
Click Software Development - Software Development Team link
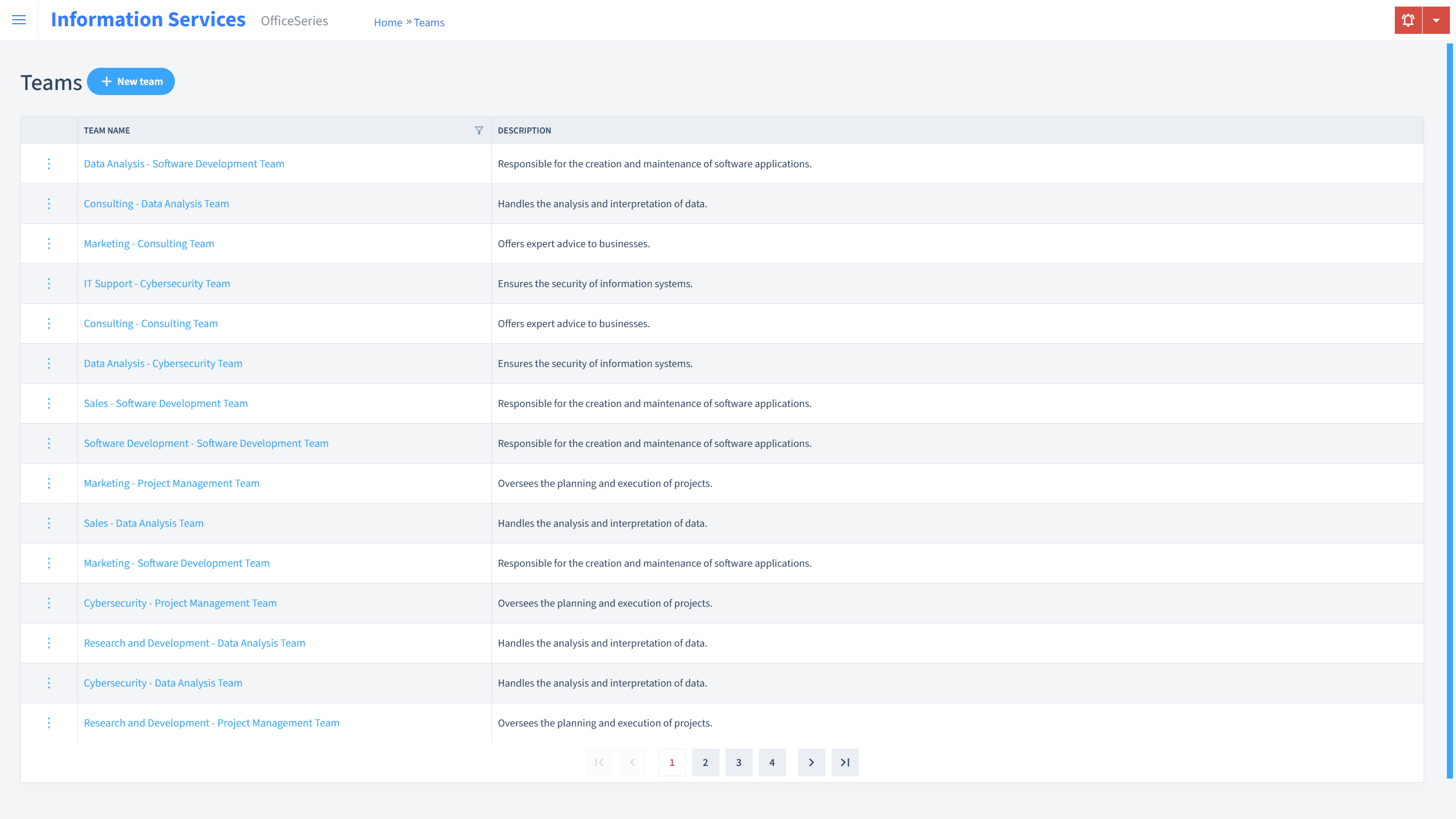(x=206, y=443)
